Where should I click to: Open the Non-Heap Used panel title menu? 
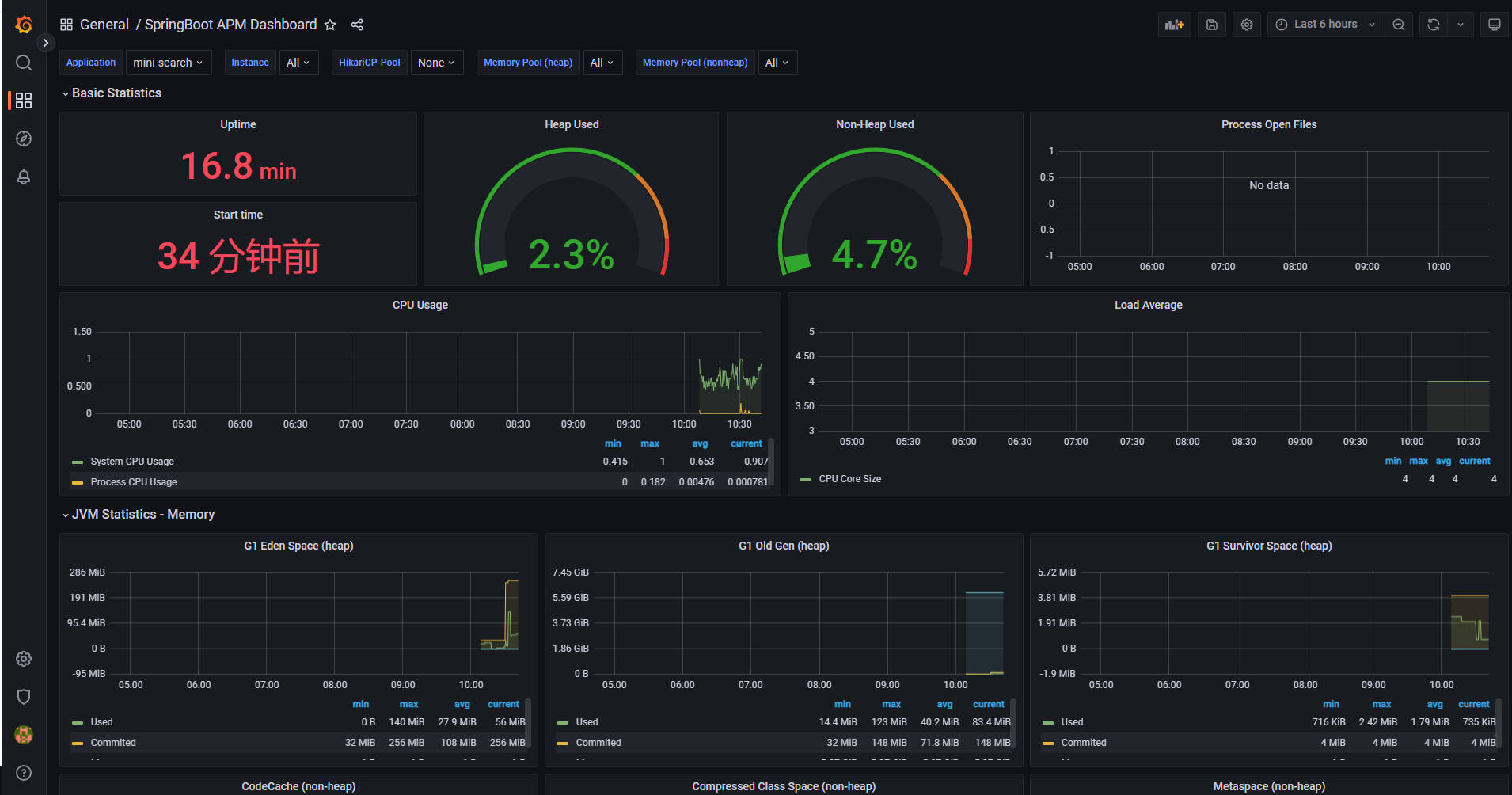[x=875, y=124]
